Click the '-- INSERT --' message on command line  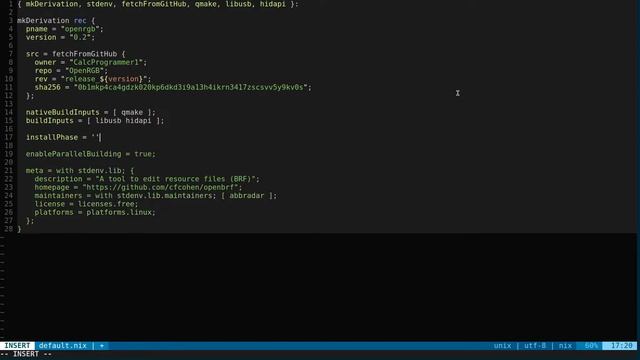tap(27, 354)
